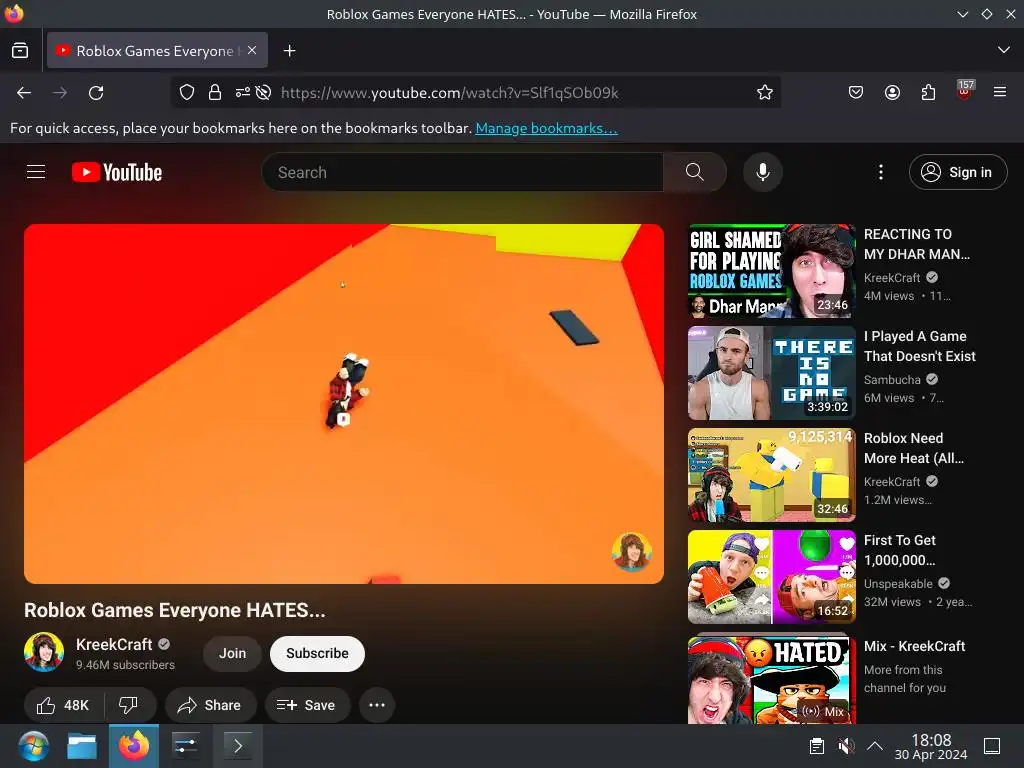Screen dimensions: 1024x768
Task: Click the Join button
Action: pos(232,654)
